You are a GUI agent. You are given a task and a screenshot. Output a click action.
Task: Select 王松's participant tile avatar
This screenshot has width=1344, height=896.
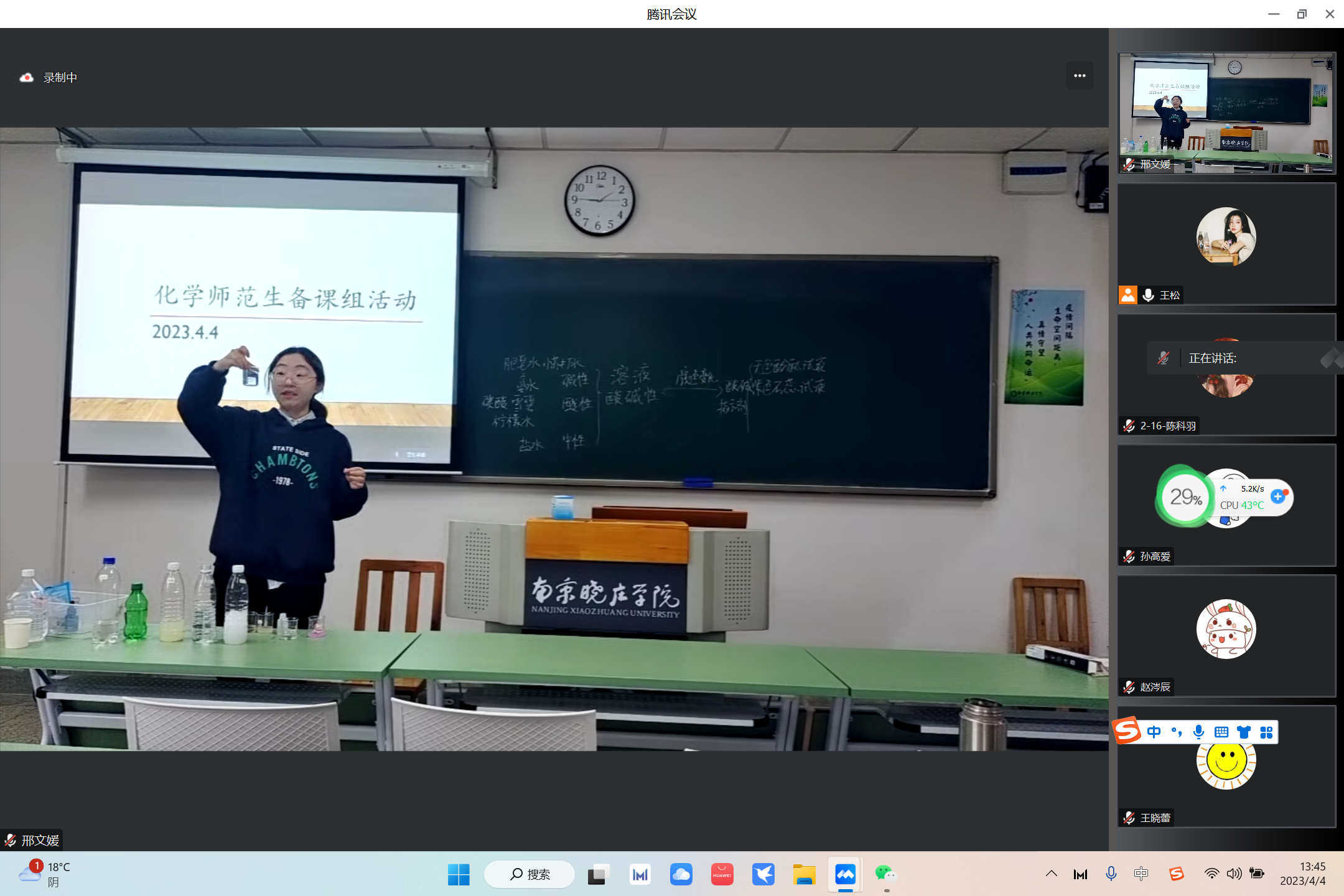pyautogui.click(x=1226, y=236)
